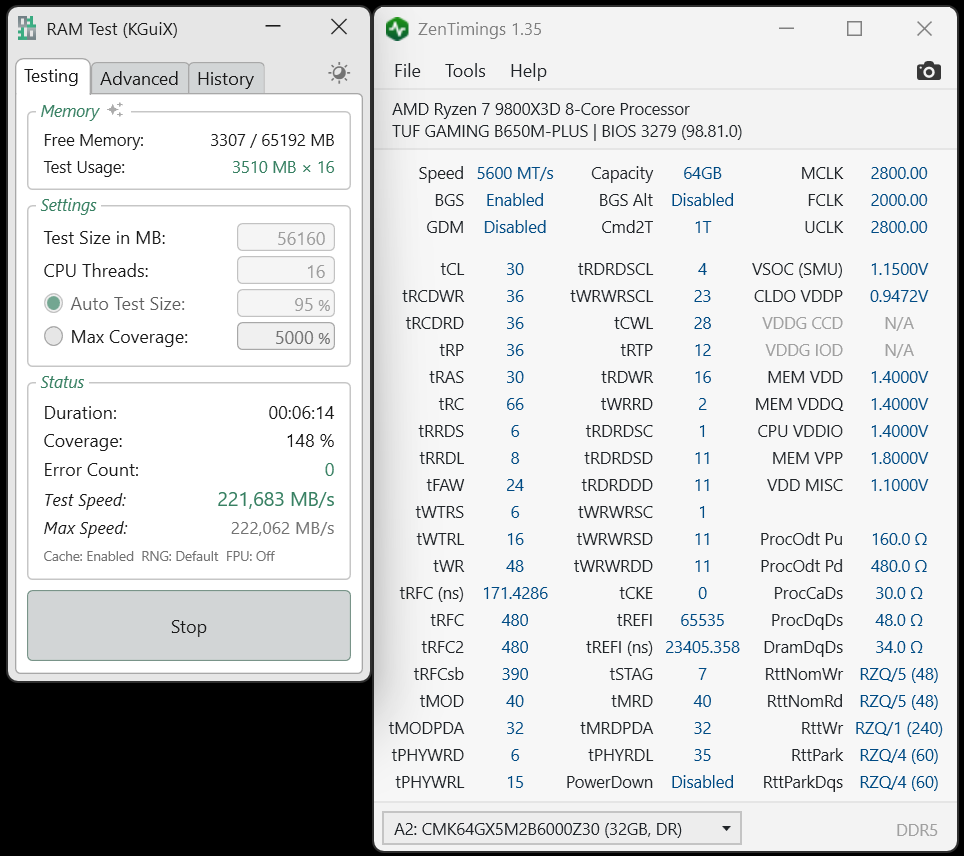Open the Tools menu in ZenTimings

point(465,71)
